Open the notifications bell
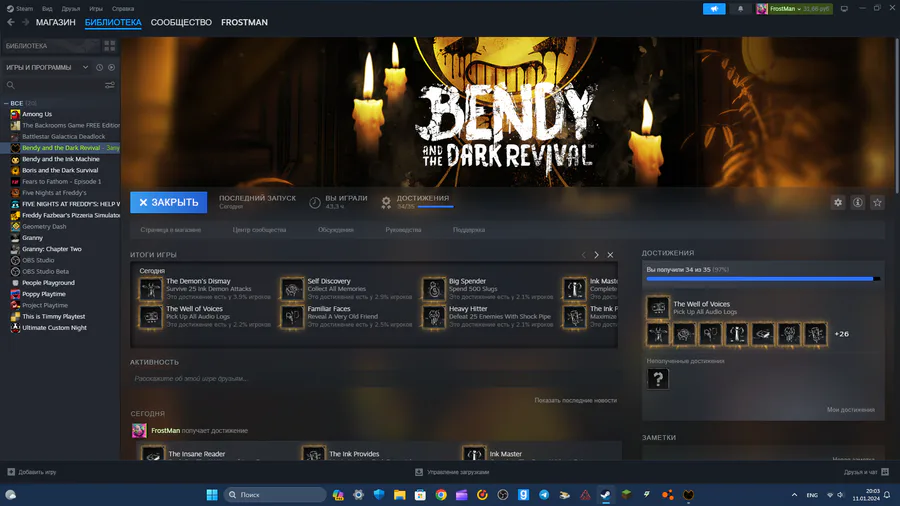 (x=740, y=9)
